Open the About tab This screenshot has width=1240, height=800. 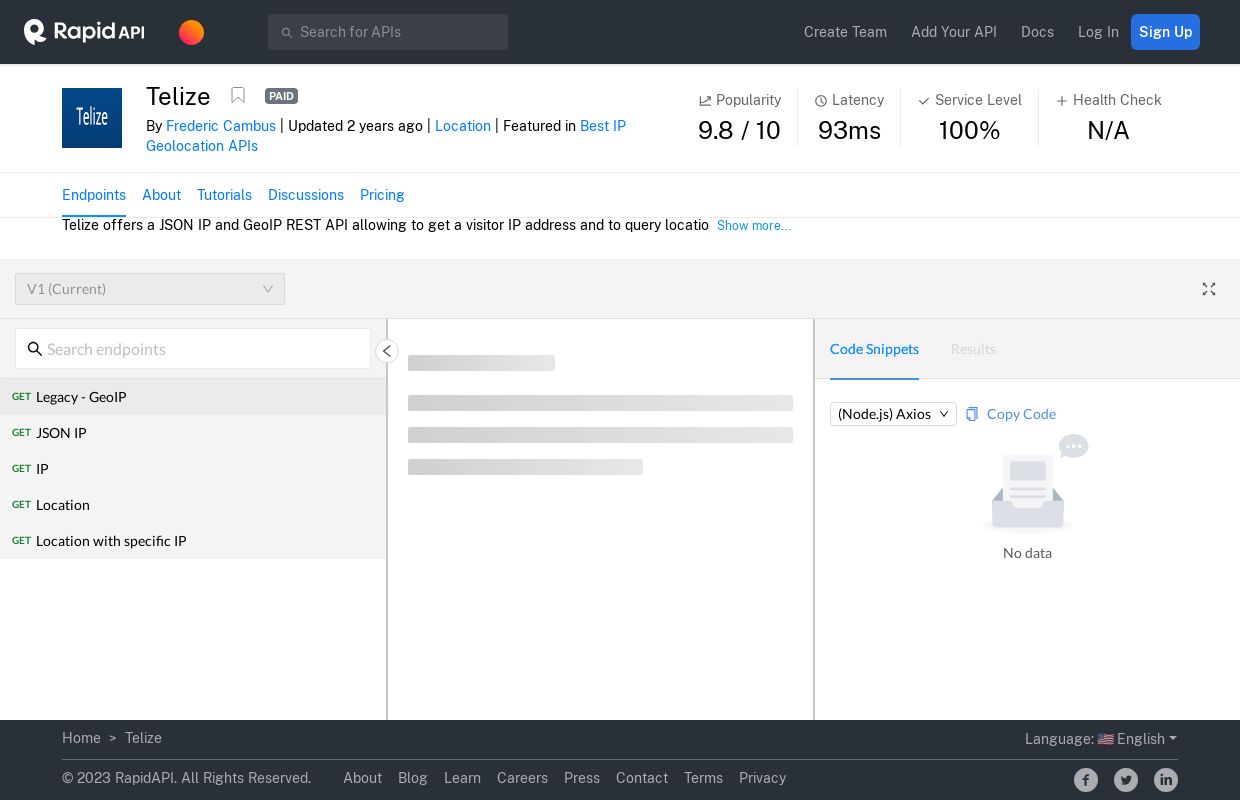pyautogui.click(x=161, y=195)
